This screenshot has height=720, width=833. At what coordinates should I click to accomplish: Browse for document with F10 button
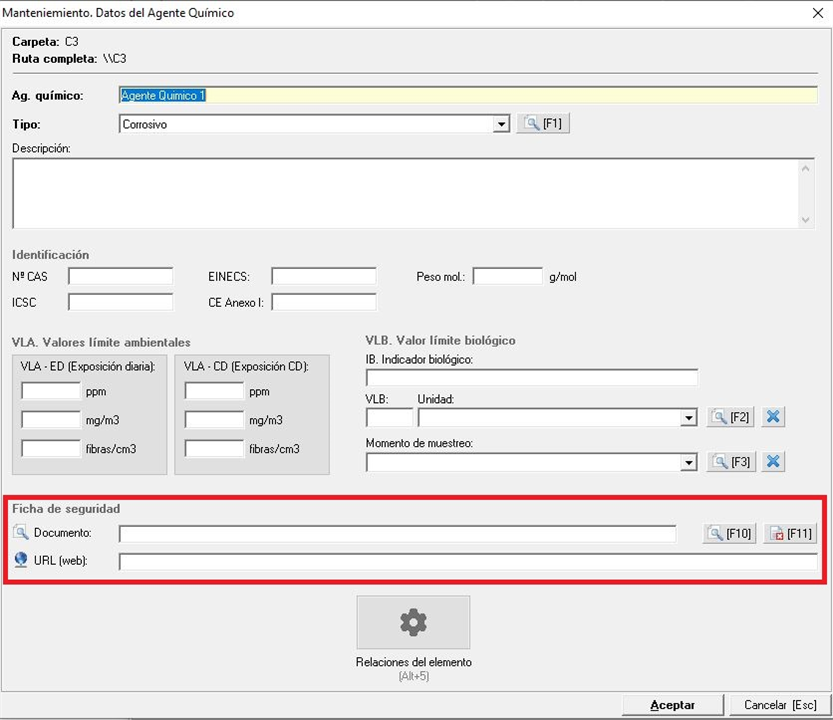(x=730, y=534)
